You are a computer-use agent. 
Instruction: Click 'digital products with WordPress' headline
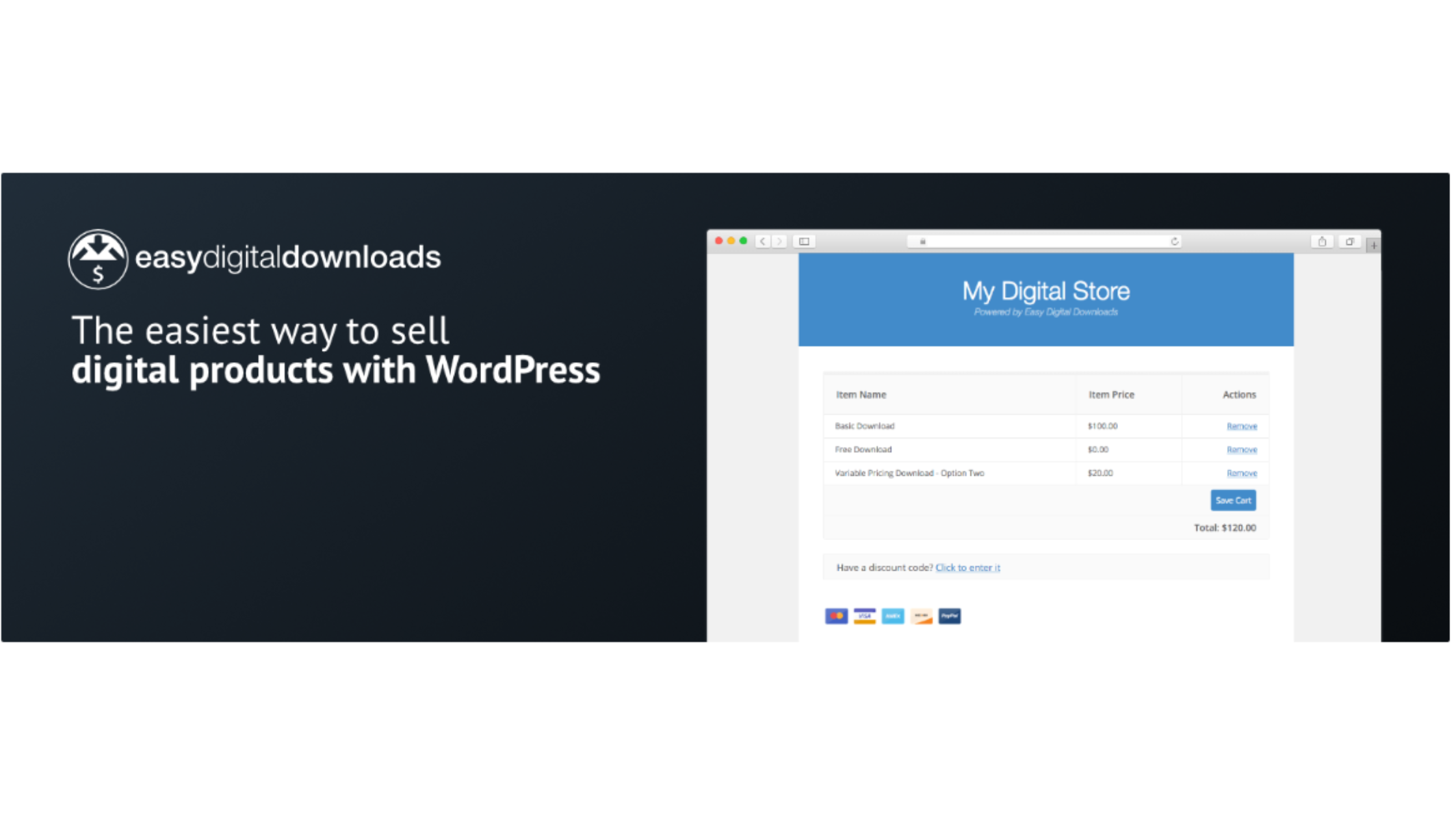(336, 371)
